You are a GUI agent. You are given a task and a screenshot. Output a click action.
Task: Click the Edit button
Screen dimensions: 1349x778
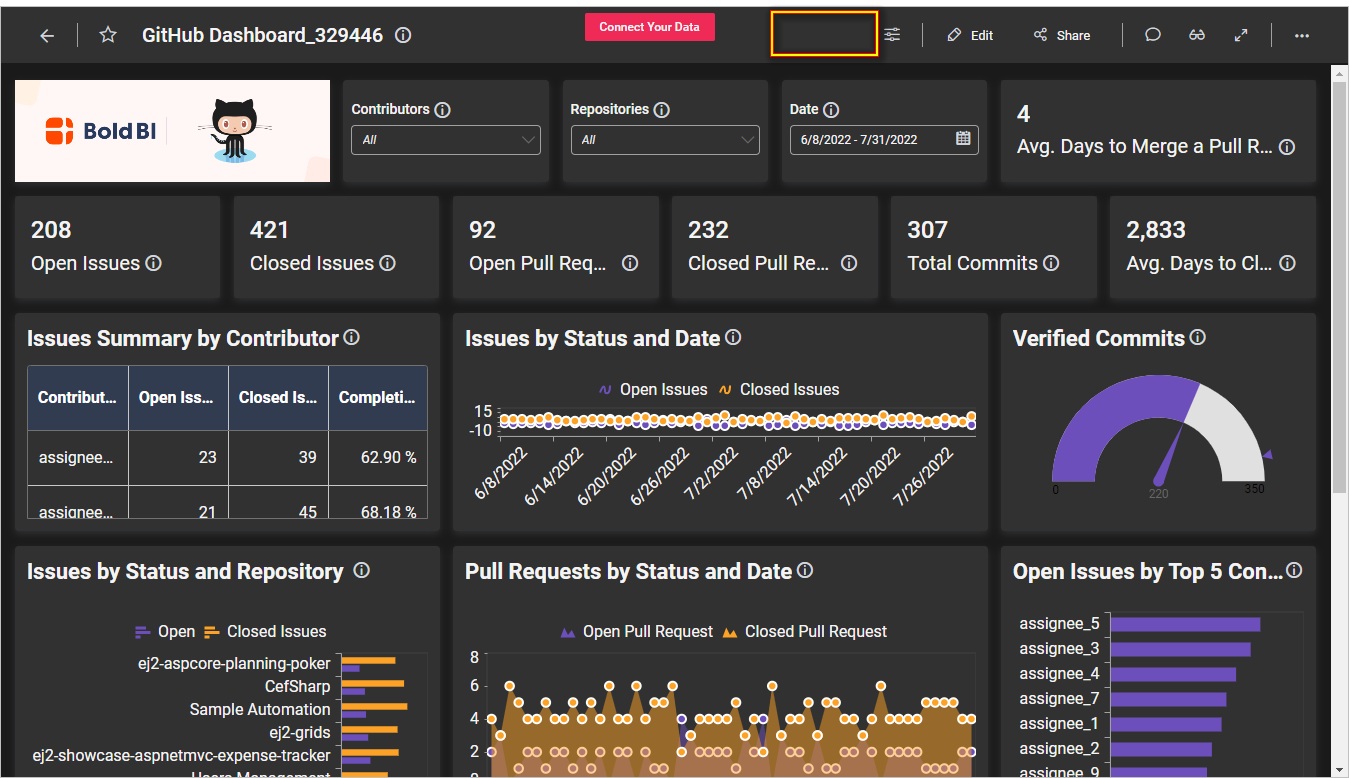(970, 35)
